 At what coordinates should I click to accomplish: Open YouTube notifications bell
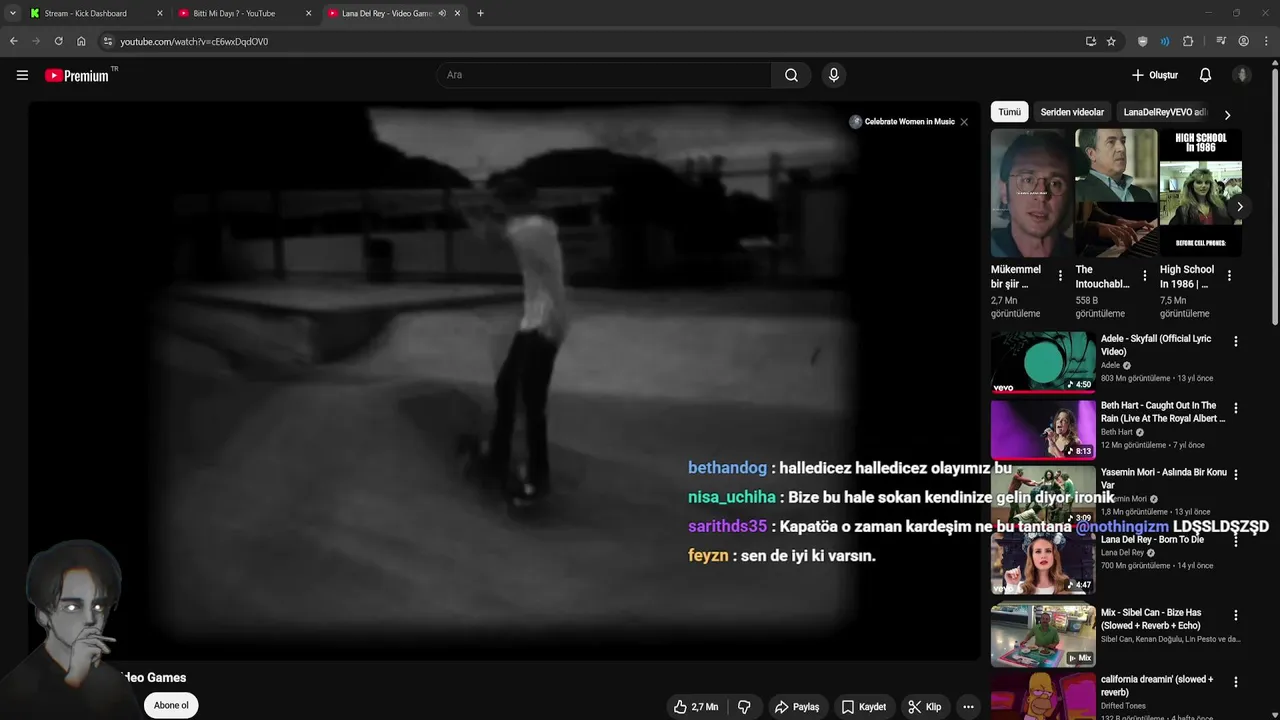tap(1205, 75)
